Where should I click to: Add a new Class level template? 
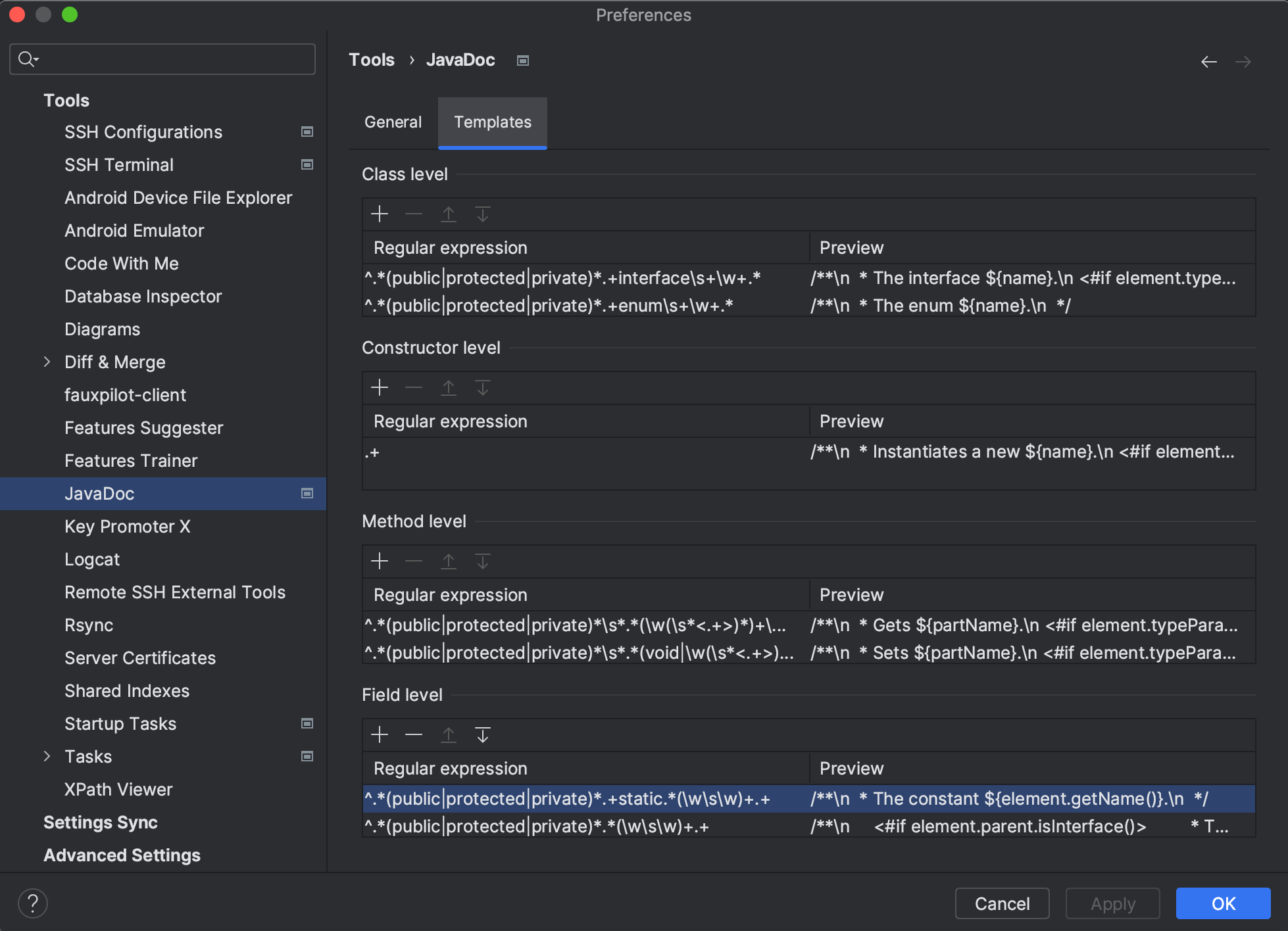(x=380, y=214)
